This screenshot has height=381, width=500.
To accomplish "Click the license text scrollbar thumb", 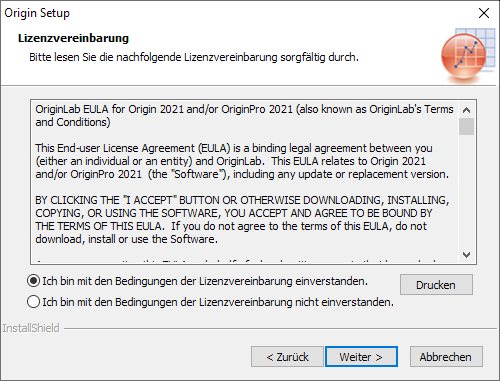I will click(467, 126).
